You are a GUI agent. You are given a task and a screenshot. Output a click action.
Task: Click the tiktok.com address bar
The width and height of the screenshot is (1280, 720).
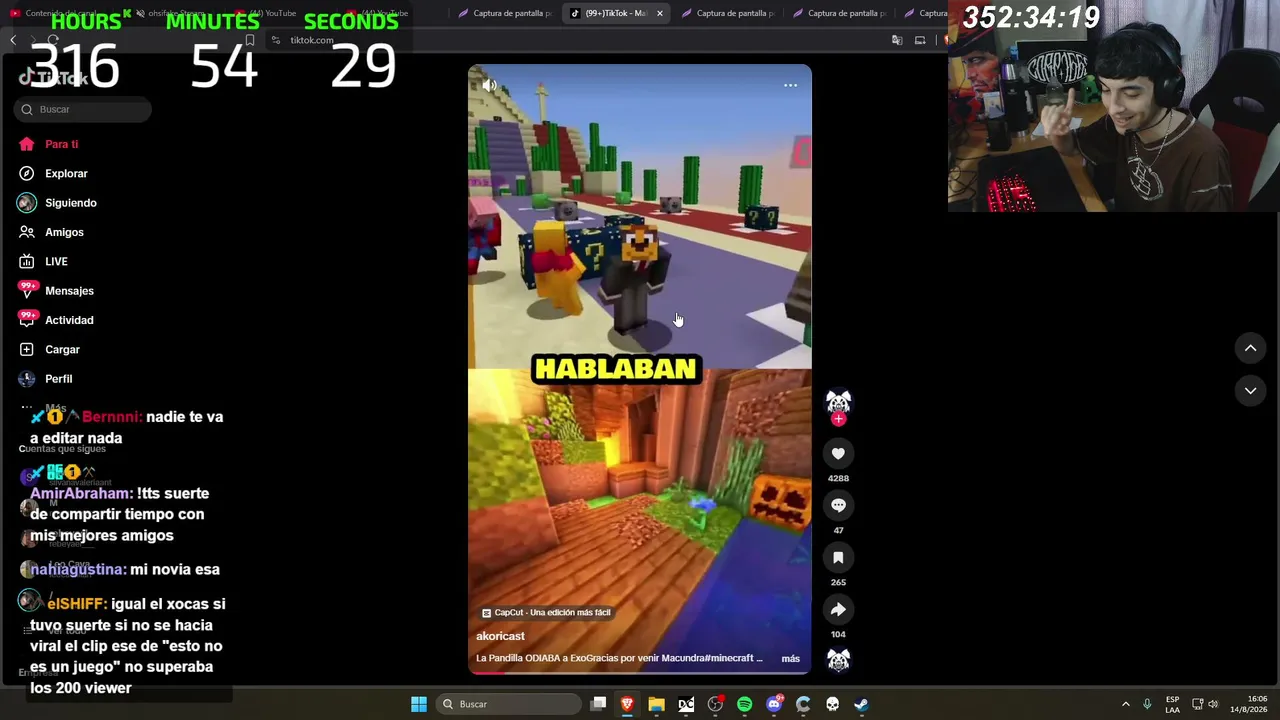(312, 40)
